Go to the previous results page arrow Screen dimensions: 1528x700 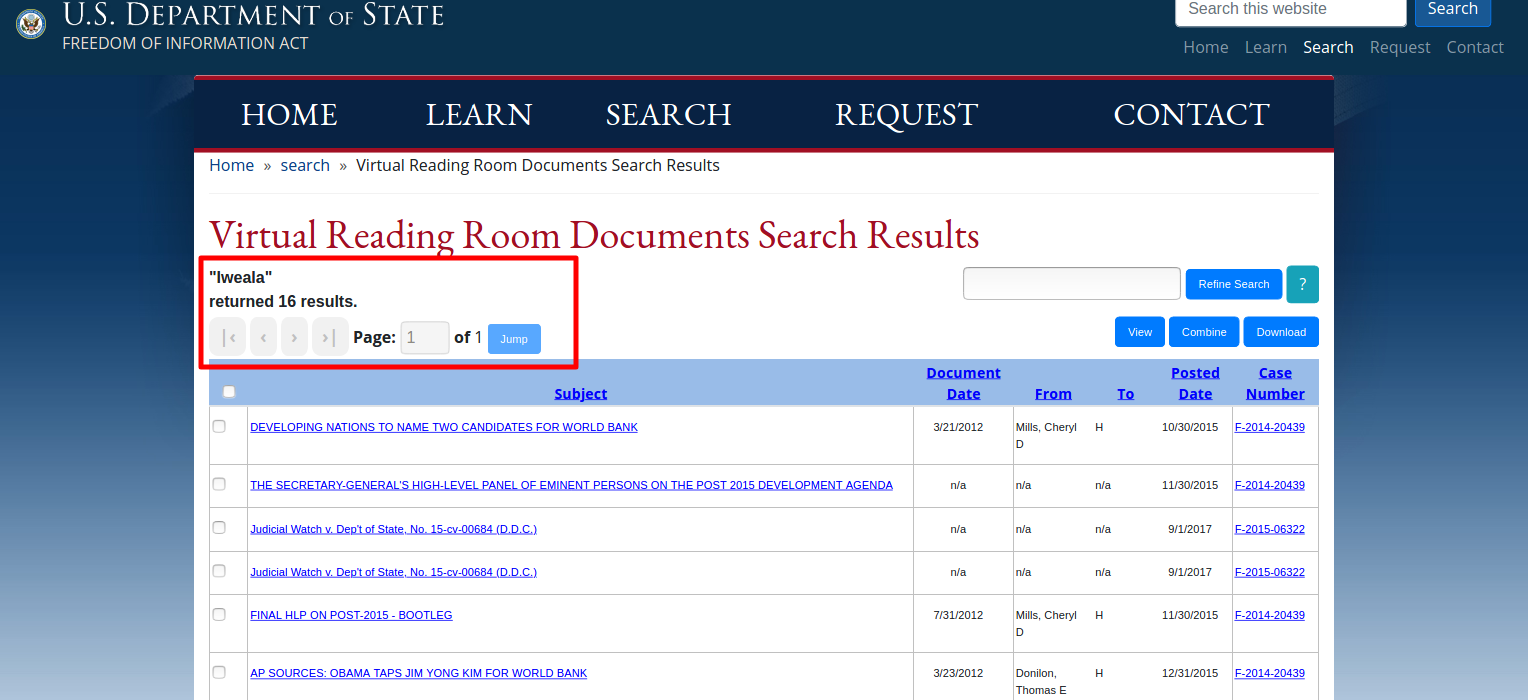[x=263, y=337]
